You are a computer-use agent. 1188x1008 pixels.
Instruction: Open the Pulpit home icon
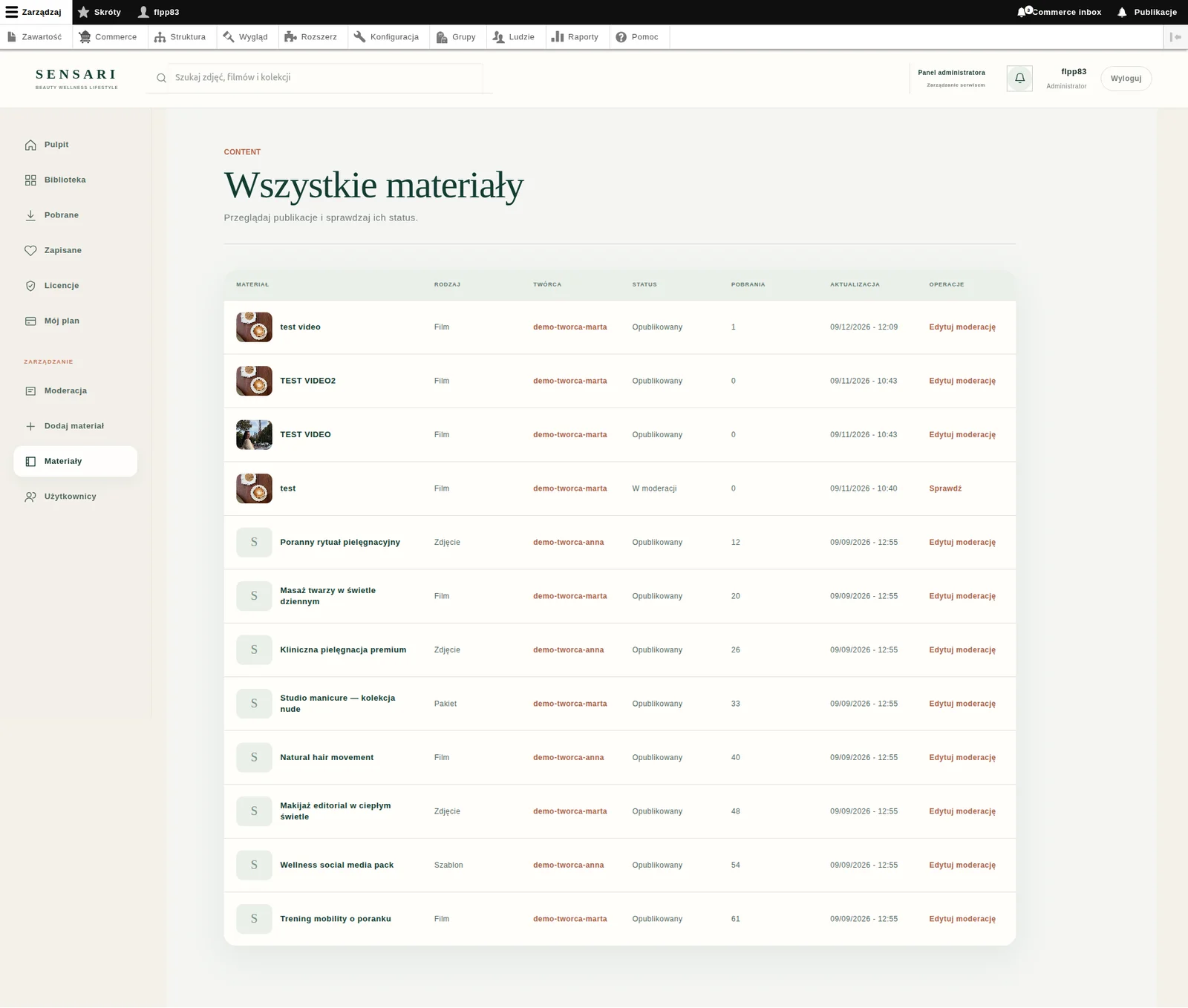[x=30, y=145]
